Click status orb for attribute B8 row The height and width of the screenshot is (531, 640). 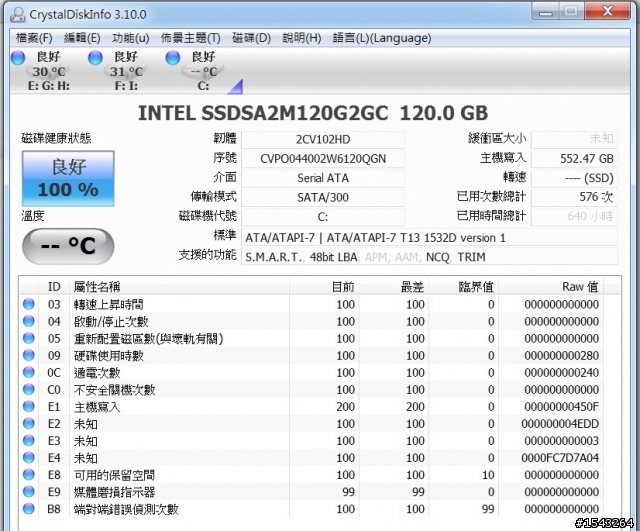click(x=29, y=509)
